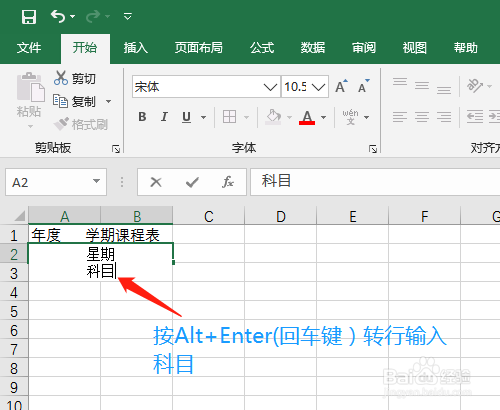Apply the red font color button
Screen dimensions: 500x410
(x=307, y=117)
